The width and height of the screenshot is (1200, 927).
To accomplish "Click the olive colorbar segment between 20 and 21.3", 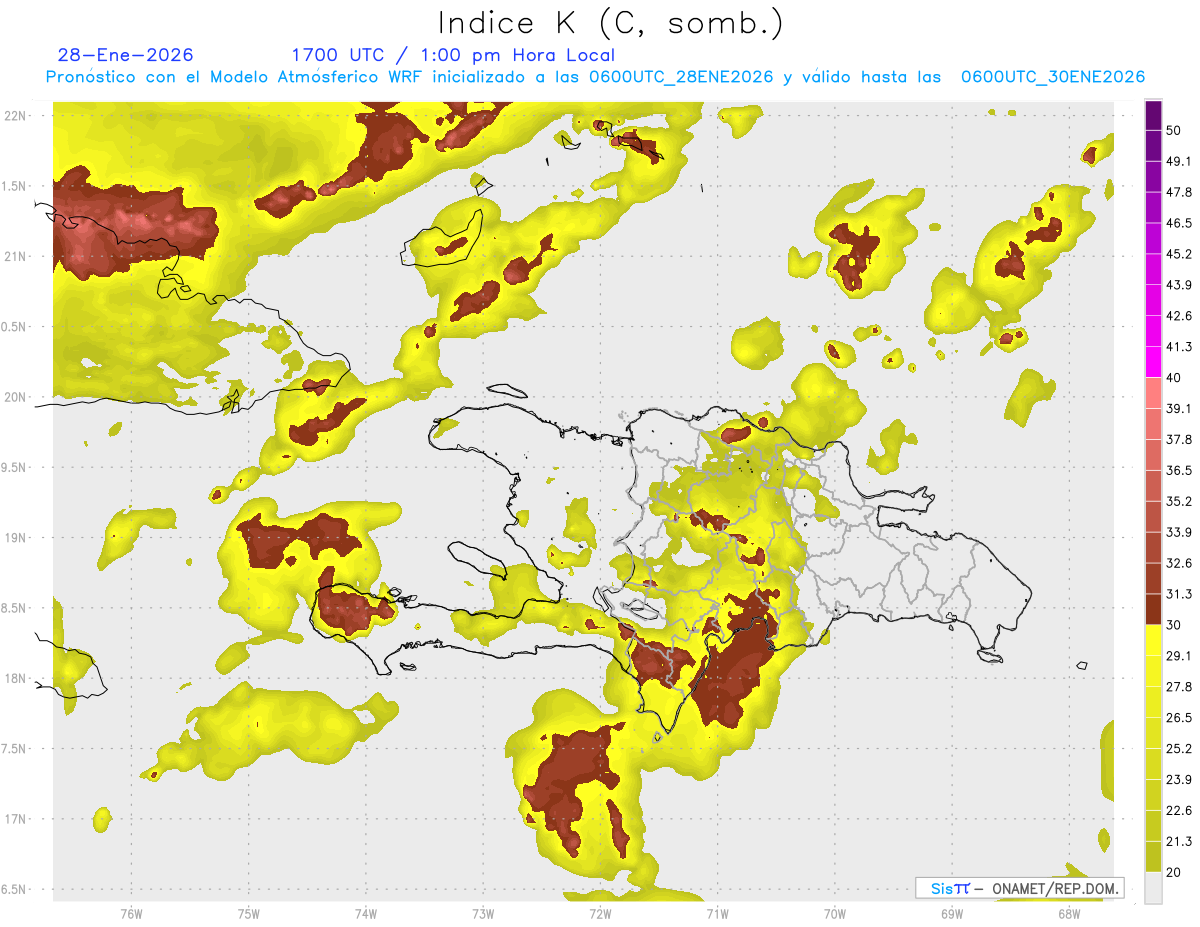I will coord(1153,856).
